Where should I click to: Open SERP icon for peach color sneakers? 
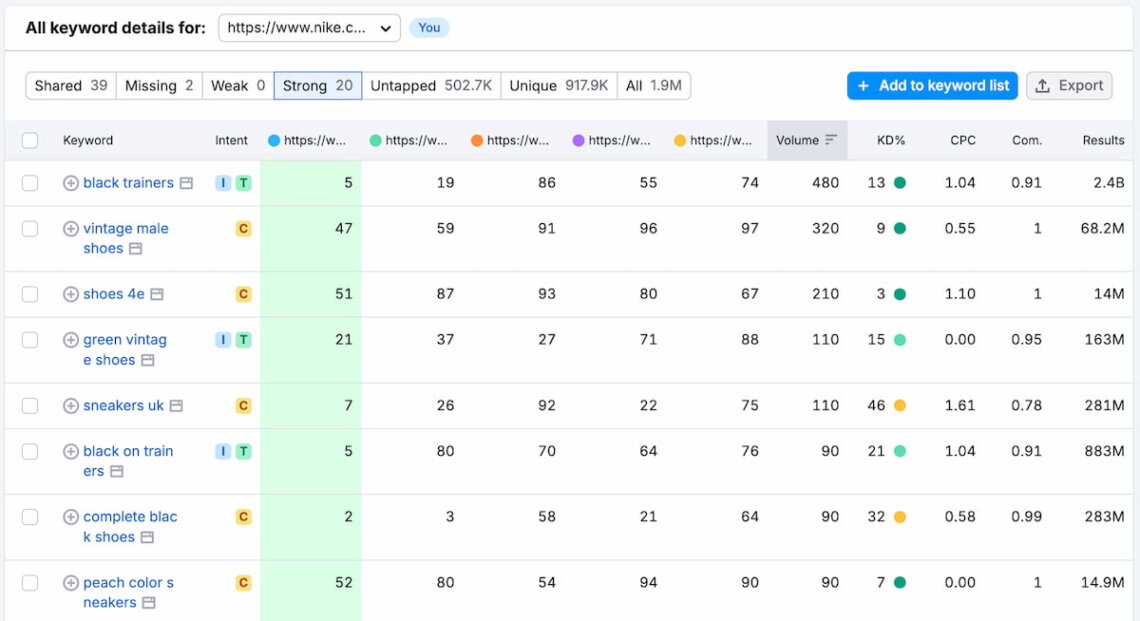[148, 603]
